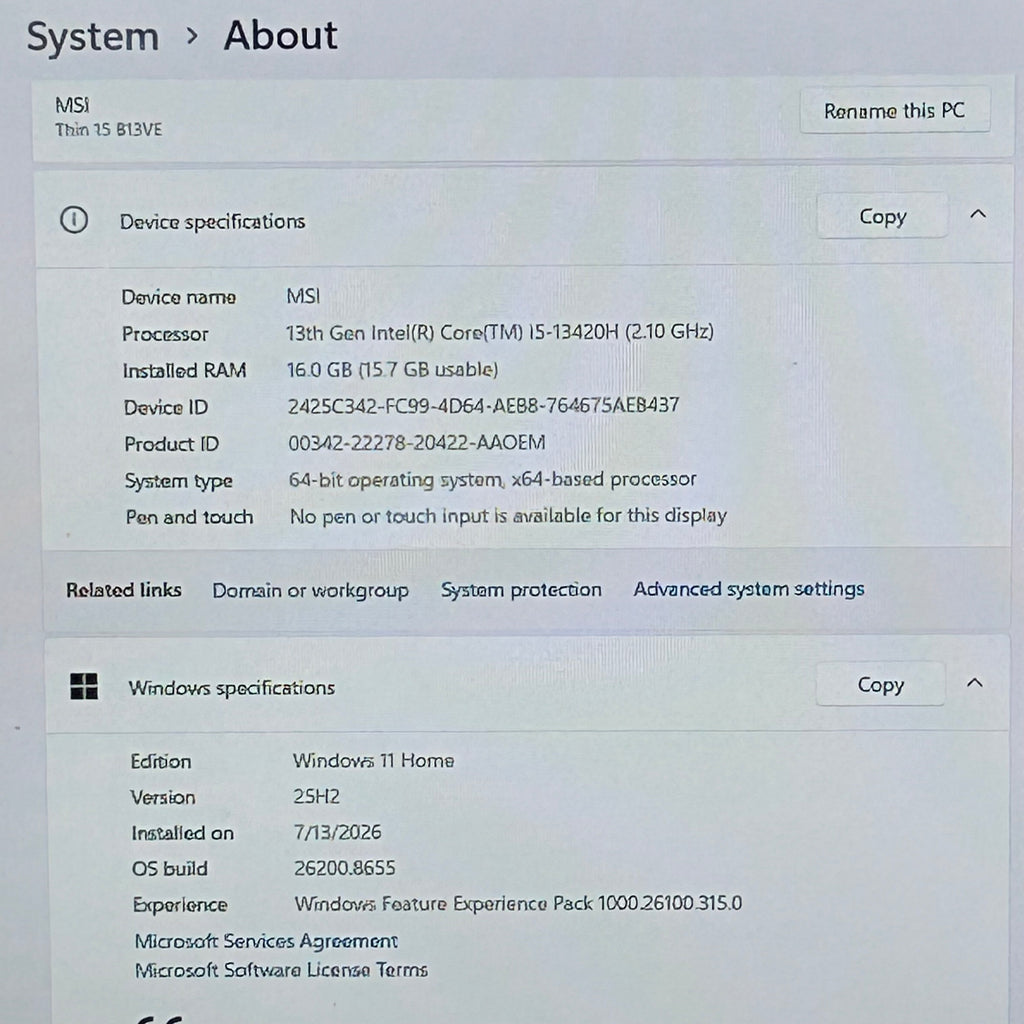Select the Product ID 00342-22278-20422-AAOEM
This screenshot has height=1024, width=1024.
[x=417, y=443]
